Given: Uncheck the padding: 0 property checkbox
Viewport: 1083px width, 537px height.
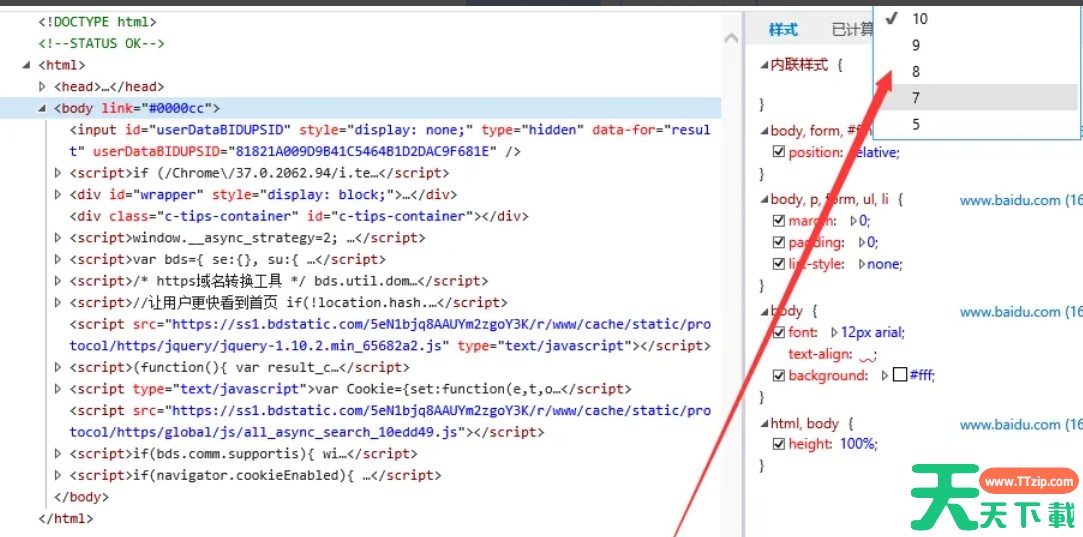Looking at the screenshot, I should tap(779, 242).
